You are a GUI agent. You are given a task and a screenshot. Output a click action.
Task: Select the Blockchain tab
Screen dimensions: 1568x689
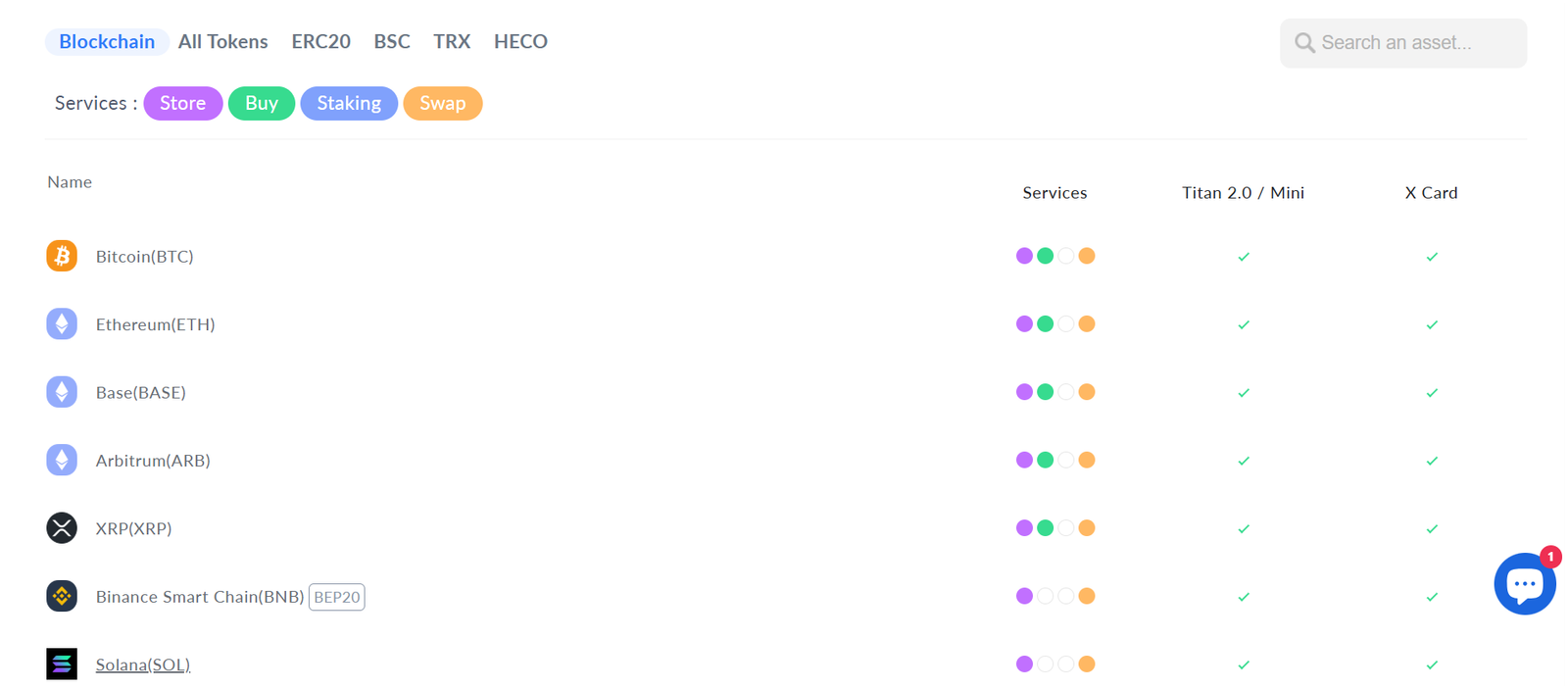(x=107, y=41)
